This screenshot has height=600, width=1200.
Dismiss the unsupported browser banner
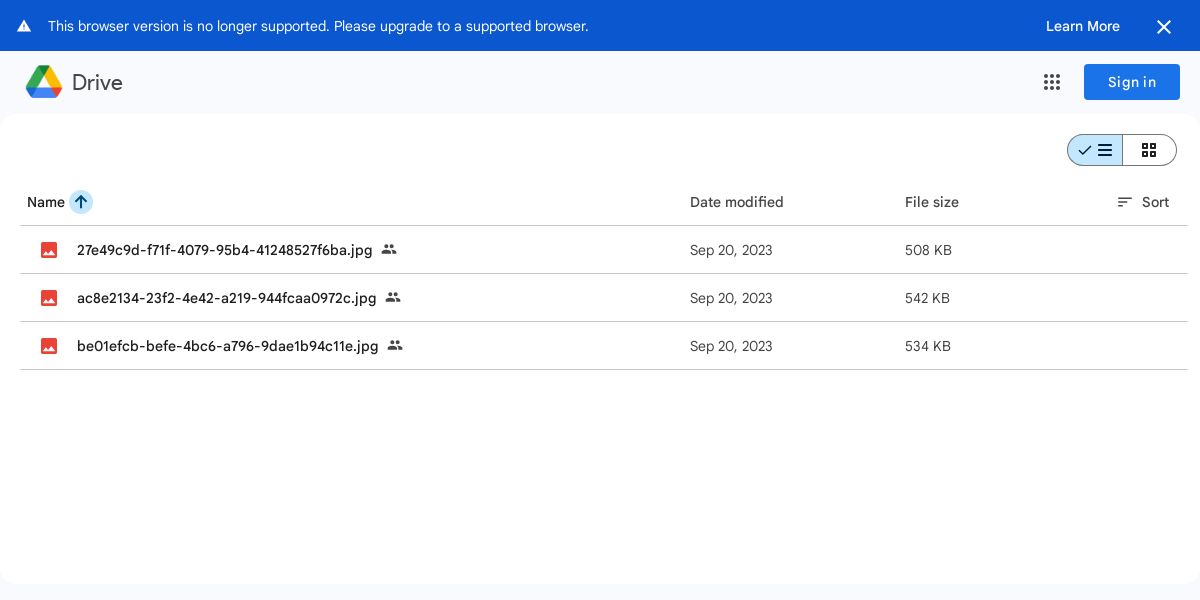coord(1163,27)
